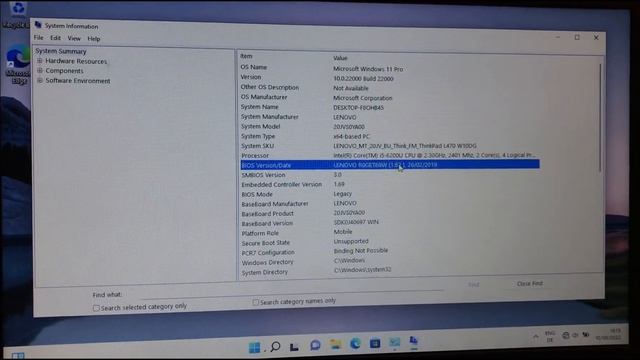Screen dimensions: 640x360
Task: Select the System Name row
Action: (x=390, y=107)
